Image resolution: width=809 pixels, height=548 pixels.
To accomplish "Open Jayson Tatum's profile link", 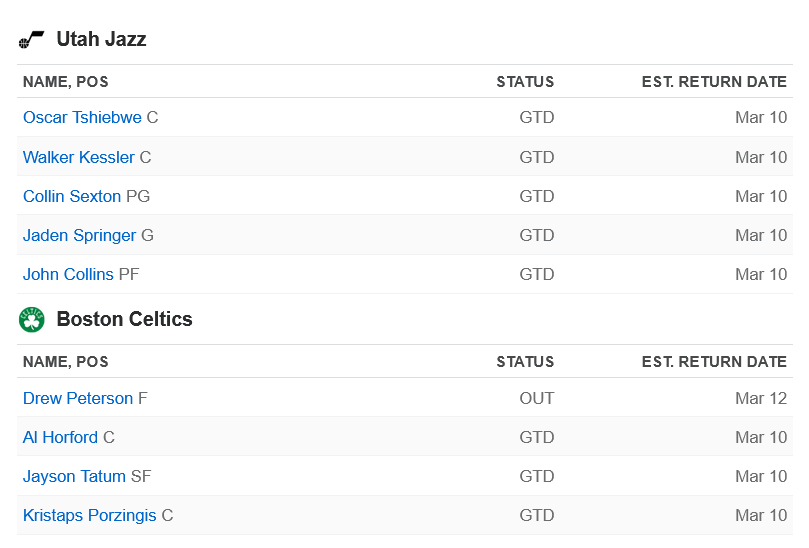I will [74, 476].
